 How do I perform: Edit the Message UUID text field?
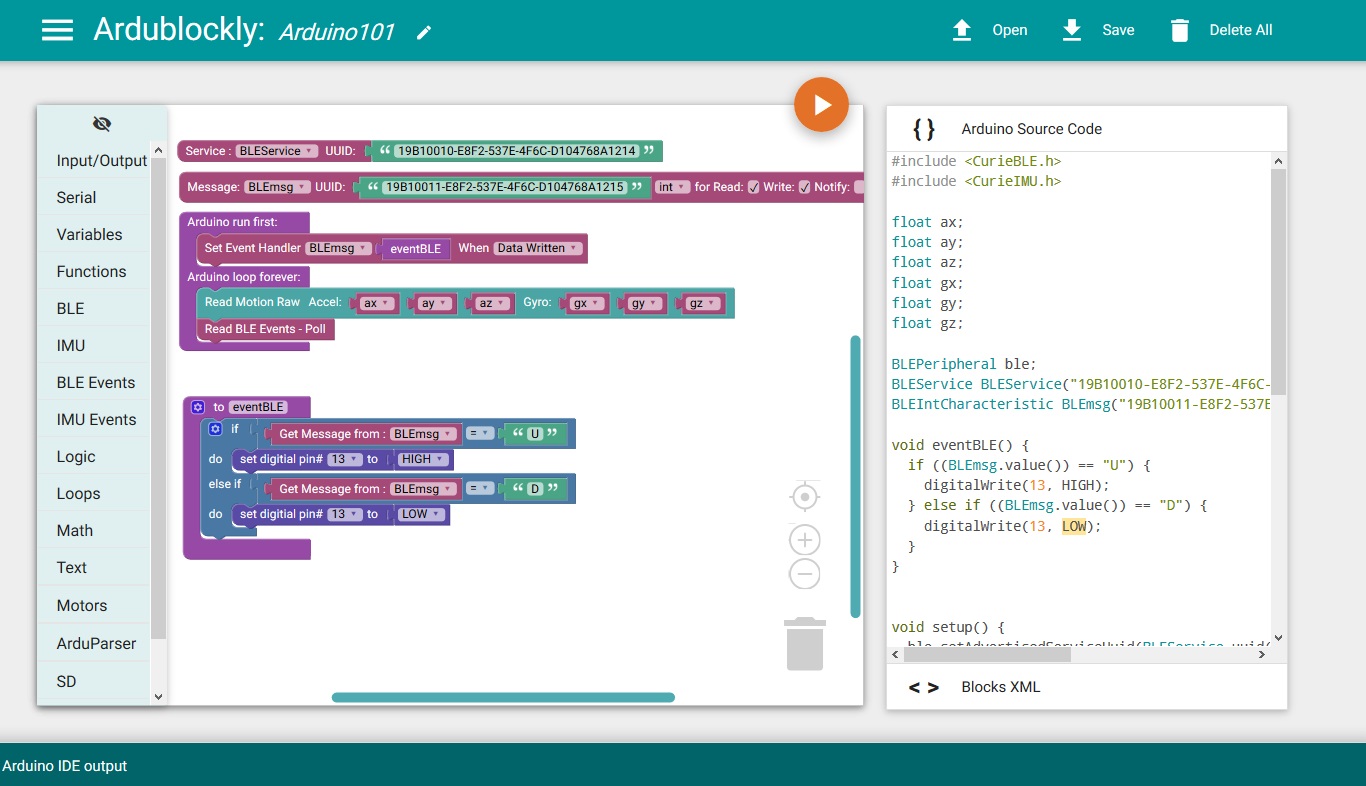point(505,187)
